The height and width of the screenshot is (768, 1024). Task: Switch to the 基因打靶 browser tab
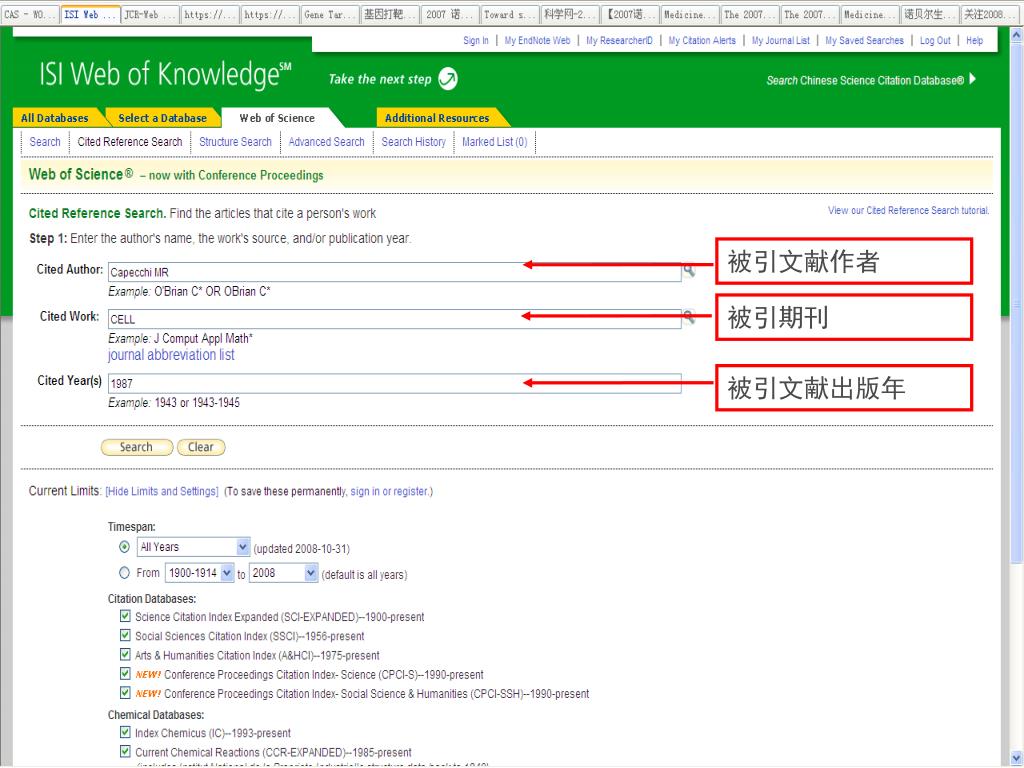[x=391, y=14]
